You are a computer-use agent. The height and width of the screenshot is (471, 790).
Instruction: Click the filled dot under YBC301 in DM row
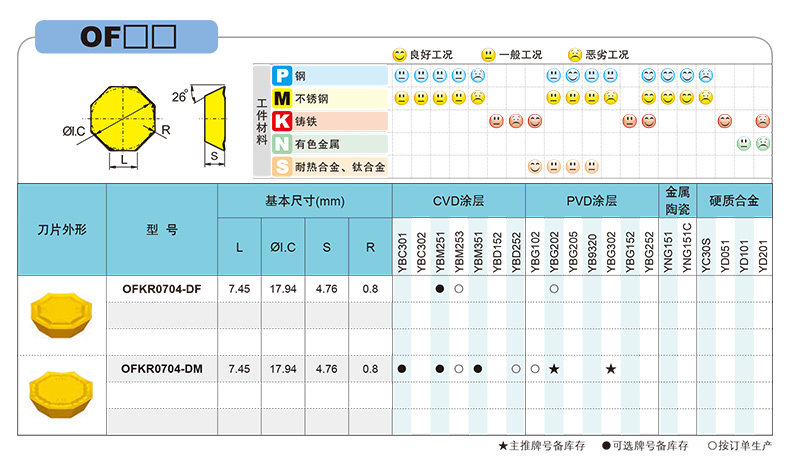[402, 369]
